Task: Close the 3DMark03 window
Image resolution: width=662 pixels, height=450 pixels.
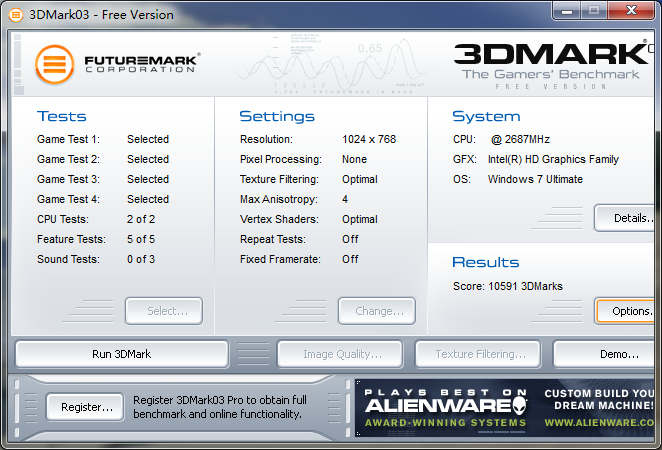Action: click(631, 11)
